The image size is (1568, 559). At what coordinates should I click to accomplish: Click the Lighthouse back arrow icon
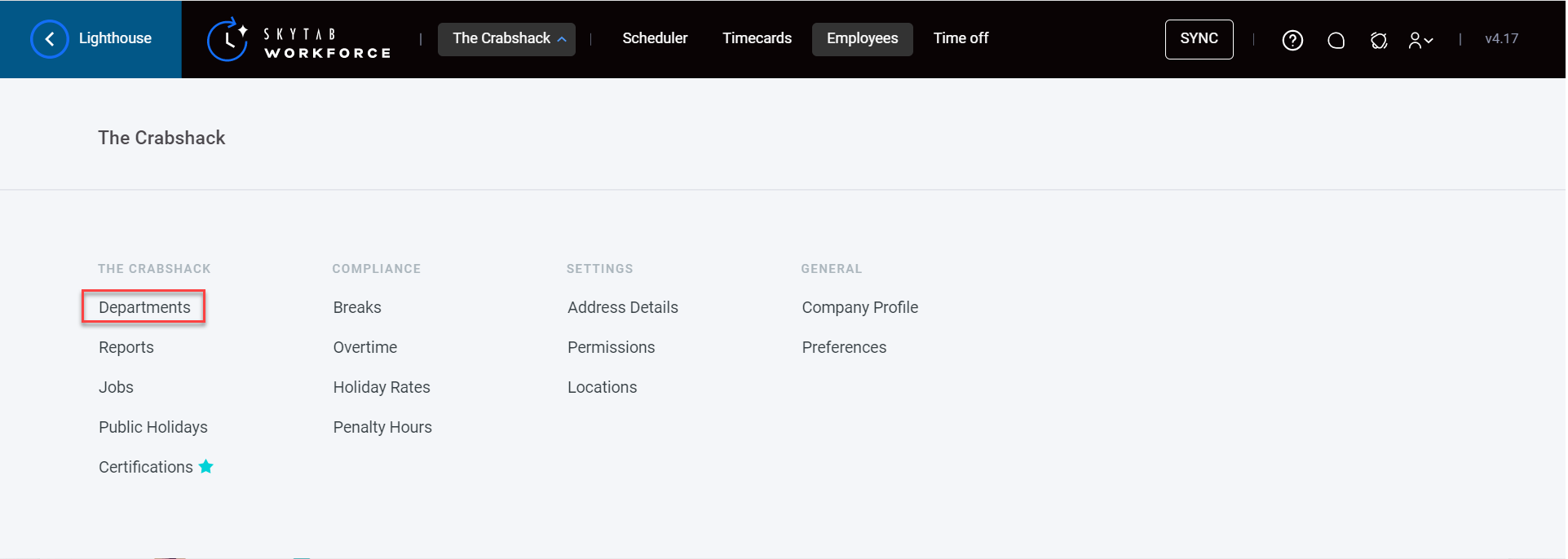click(x=50, y=39)
